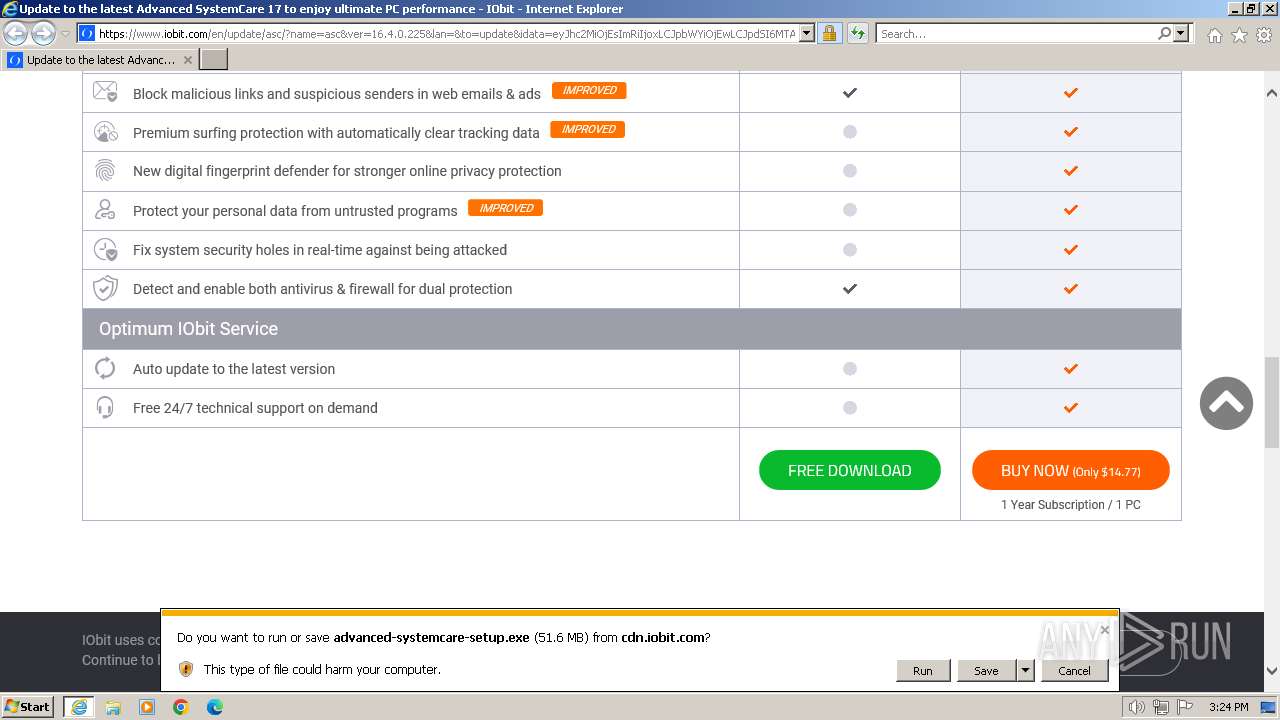Click the shield icon for antivirus & firewall
This screenshot has height=720, width=1280.
tap(105, 288)
